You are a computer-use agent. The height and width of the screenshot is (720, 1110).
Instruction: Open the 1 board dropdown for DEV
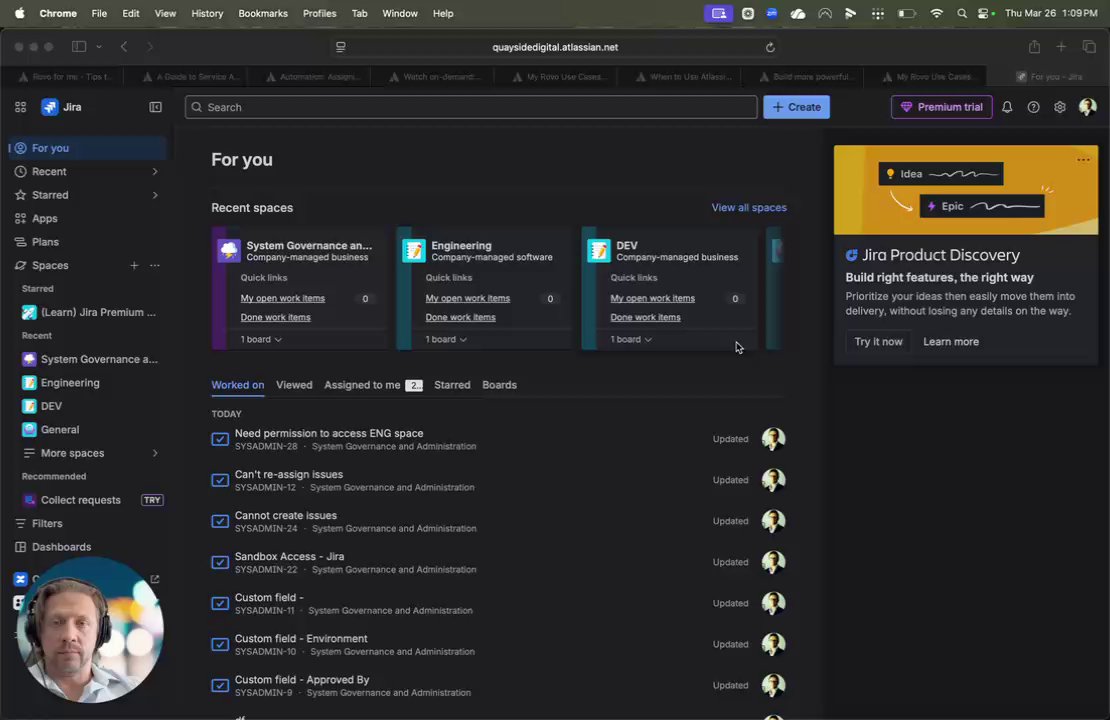coord(631,339)
